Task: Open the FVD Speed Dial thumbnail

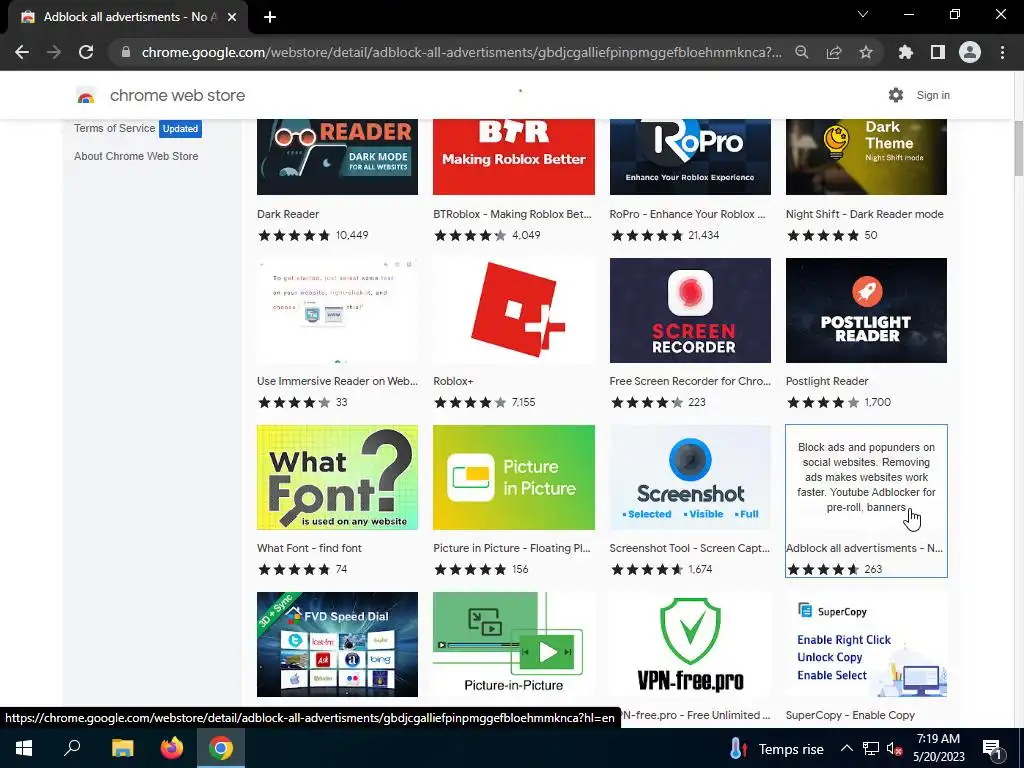Action: 337,645
